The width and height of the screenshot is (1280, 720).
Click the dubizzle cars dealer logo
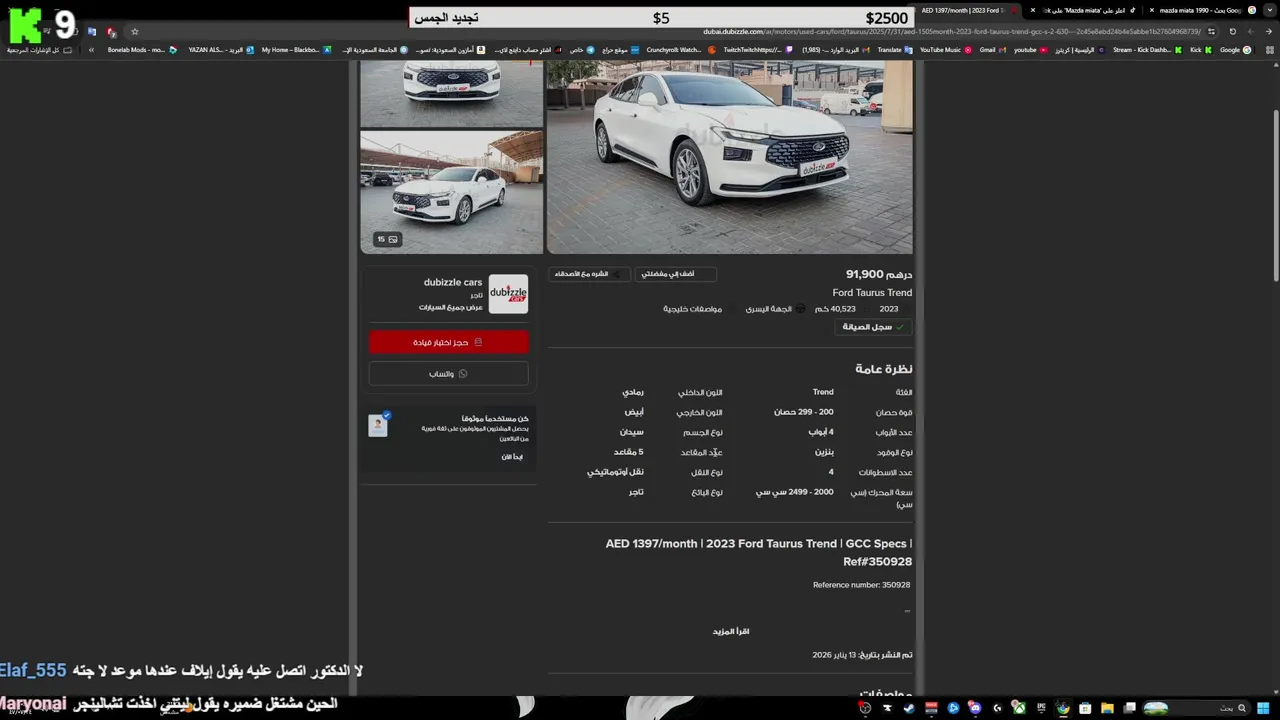click(508, 294)
